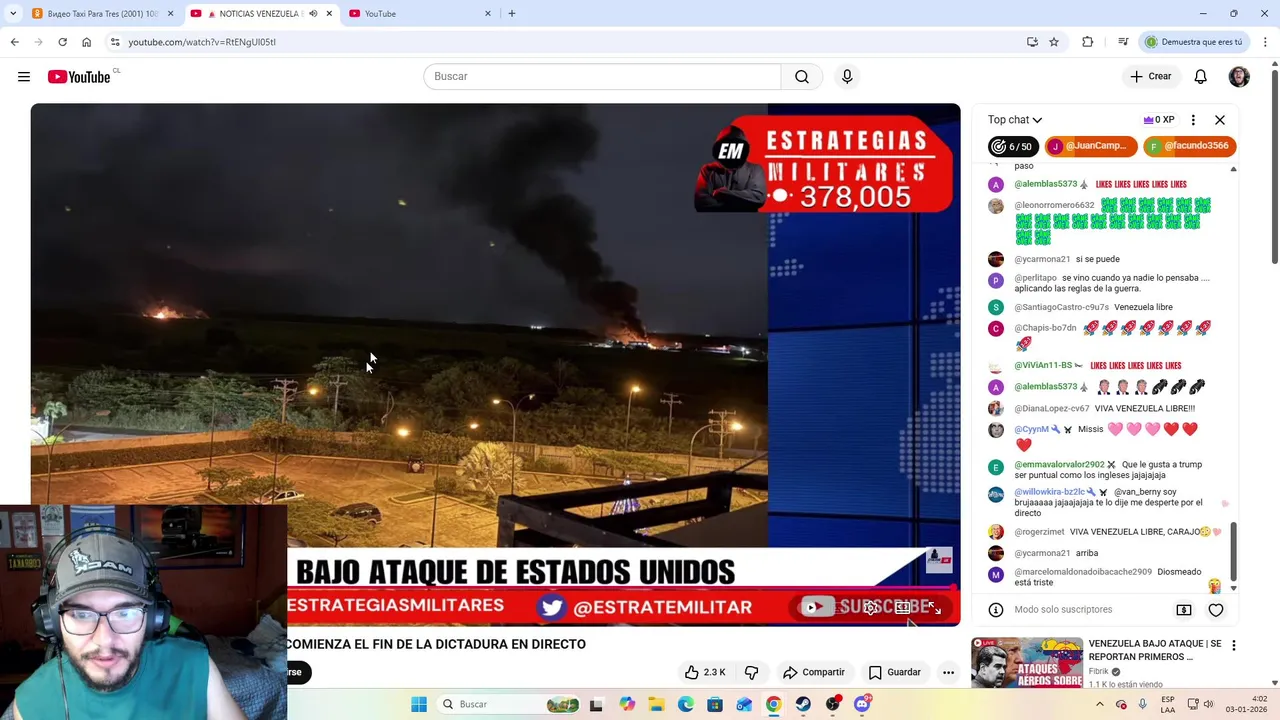
Task: Like the video (2.3 K)
Action: pos(705,672)
